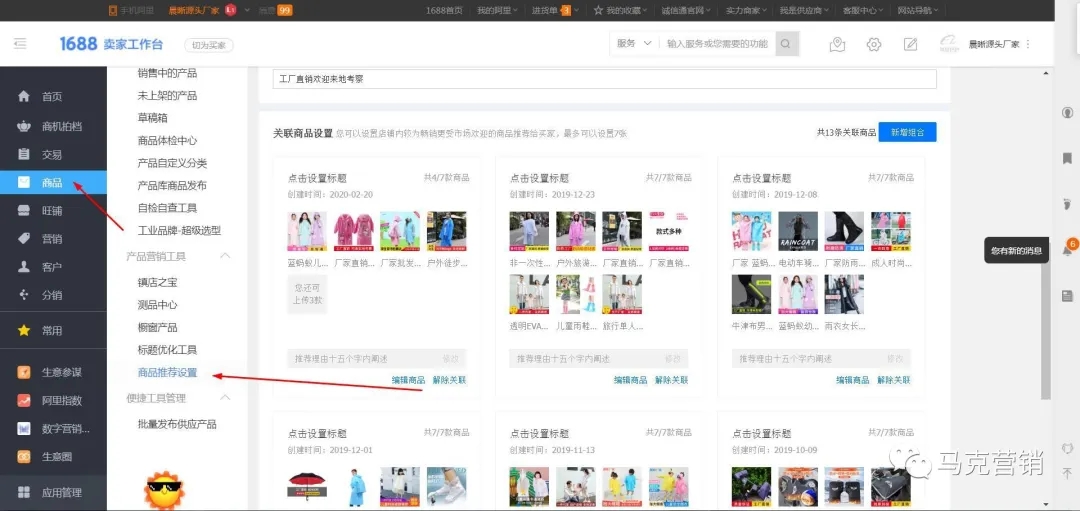
Task: Click the edit note icon in header
Action: pyautogui.click(x=910, y=44)
